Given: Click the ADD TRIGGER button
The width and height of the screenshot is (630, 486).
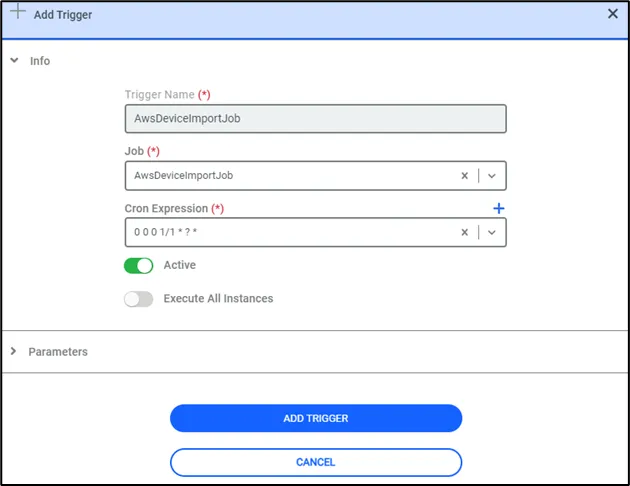Looking at the screenshot, I should [x=316, y=418].
